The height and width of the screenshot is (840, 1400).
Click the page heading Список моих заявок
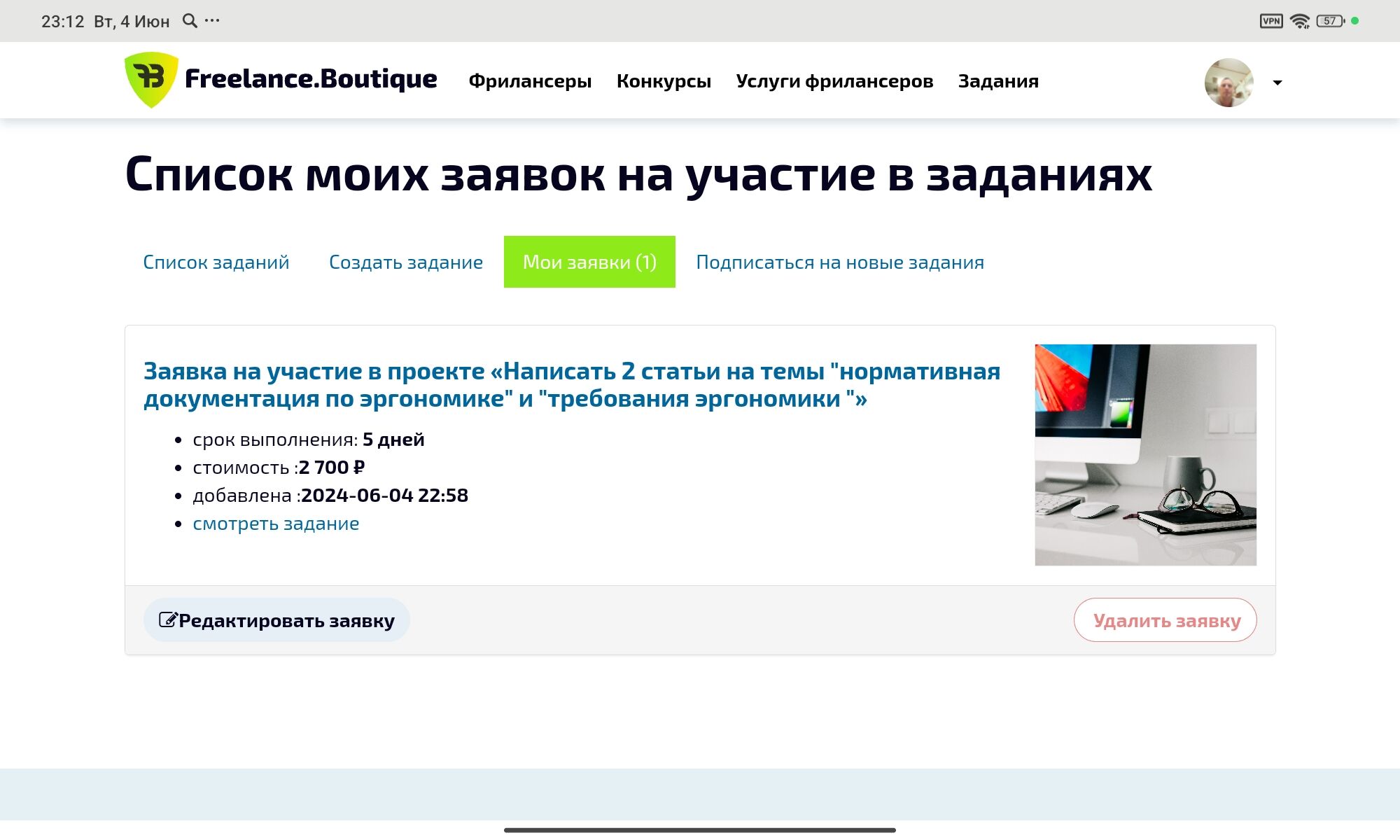(x=638, y=174)
